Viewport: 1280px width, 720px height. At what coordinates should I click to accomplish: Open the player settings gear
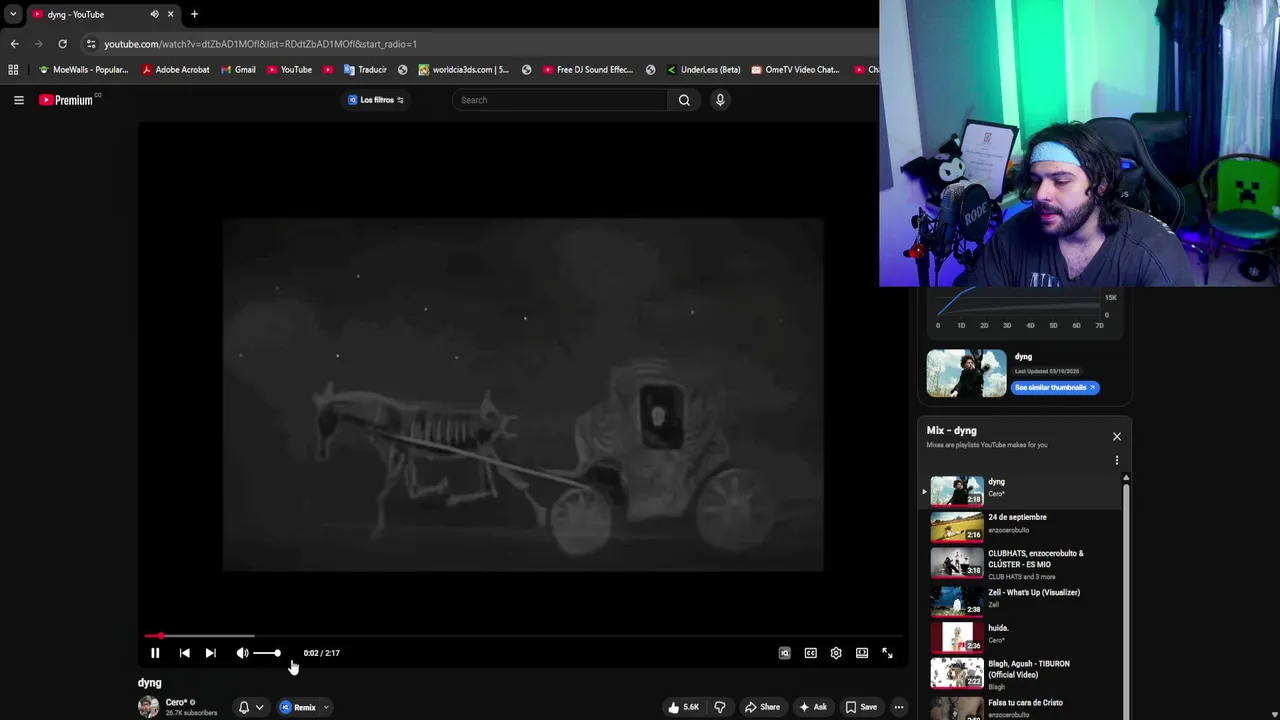pos(836,653)
